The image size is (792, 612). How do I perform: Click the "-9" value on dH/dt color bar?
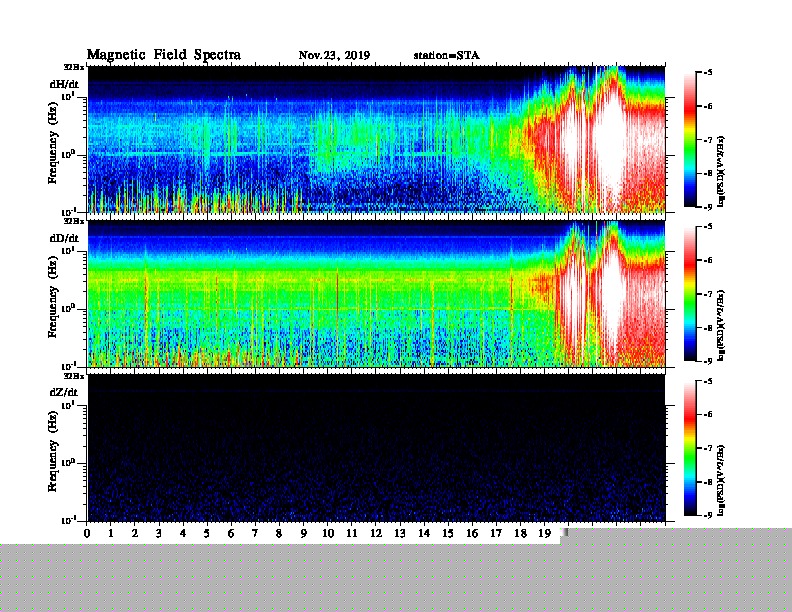708,207
